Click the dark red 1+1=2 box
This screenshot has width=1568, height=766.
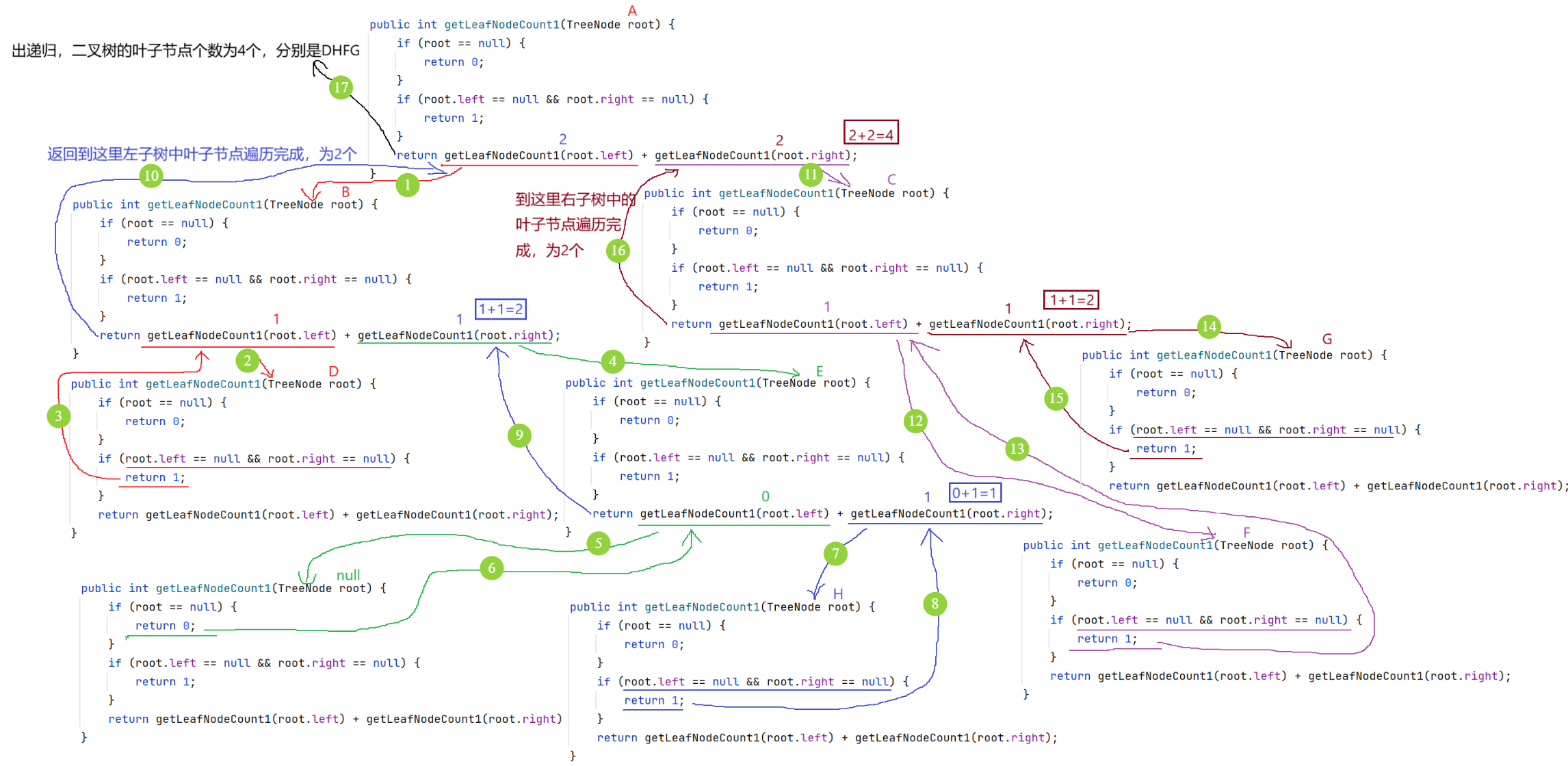coord(1071,300)
